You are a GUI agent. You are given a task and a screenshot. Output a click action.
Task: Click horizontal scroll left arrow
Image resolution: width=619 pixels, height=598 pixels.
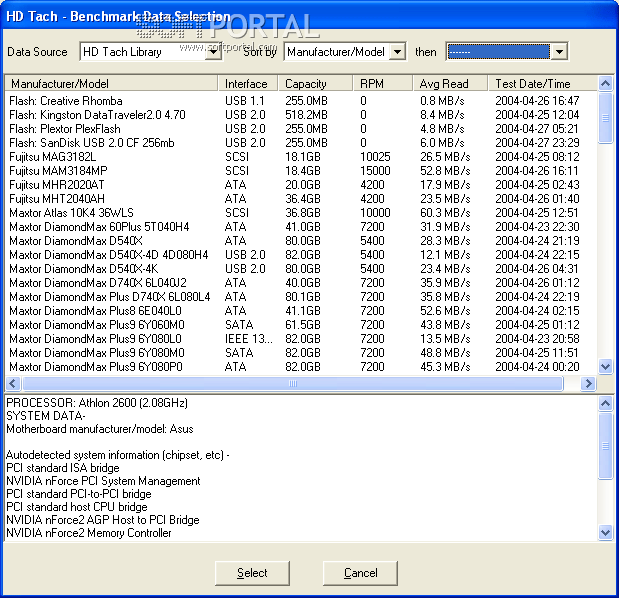[13, 383]
